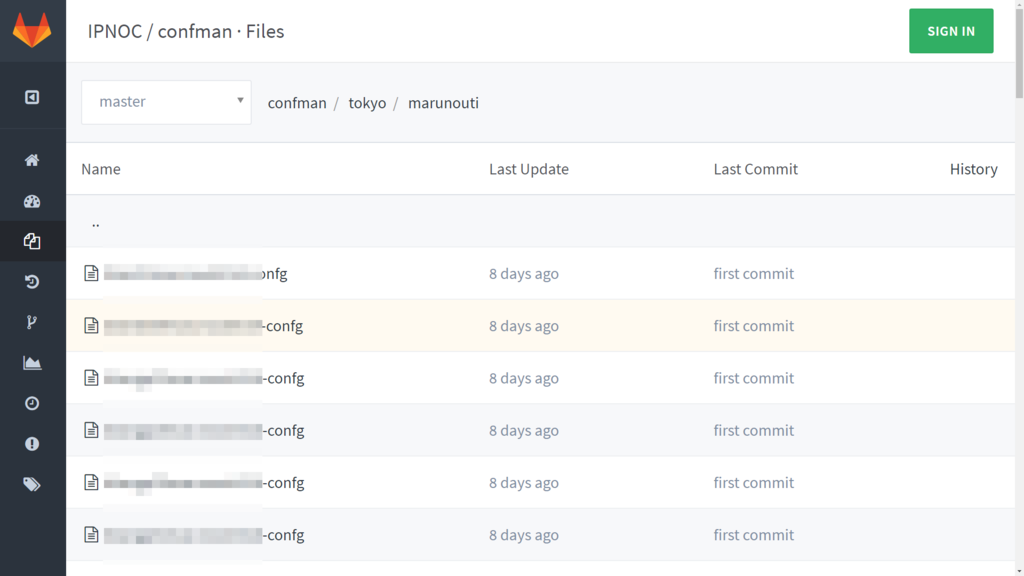Open the graphs chart icon
The height and width of the screenshot is (576, 1024).
(32, 362)
